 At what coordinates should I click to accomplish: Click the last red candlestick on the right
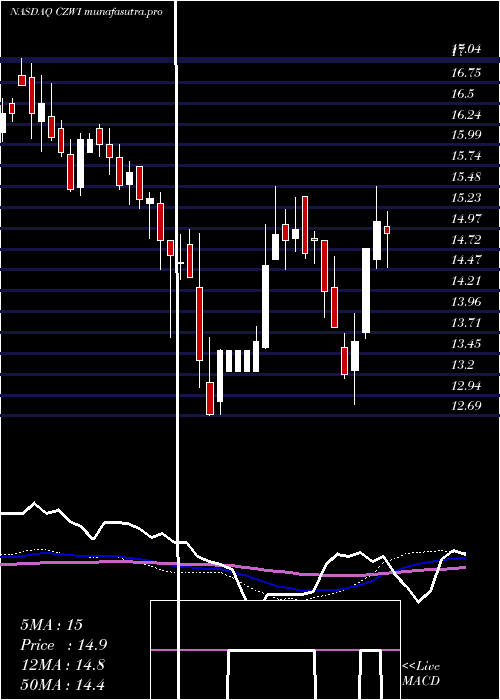(387, 230)
